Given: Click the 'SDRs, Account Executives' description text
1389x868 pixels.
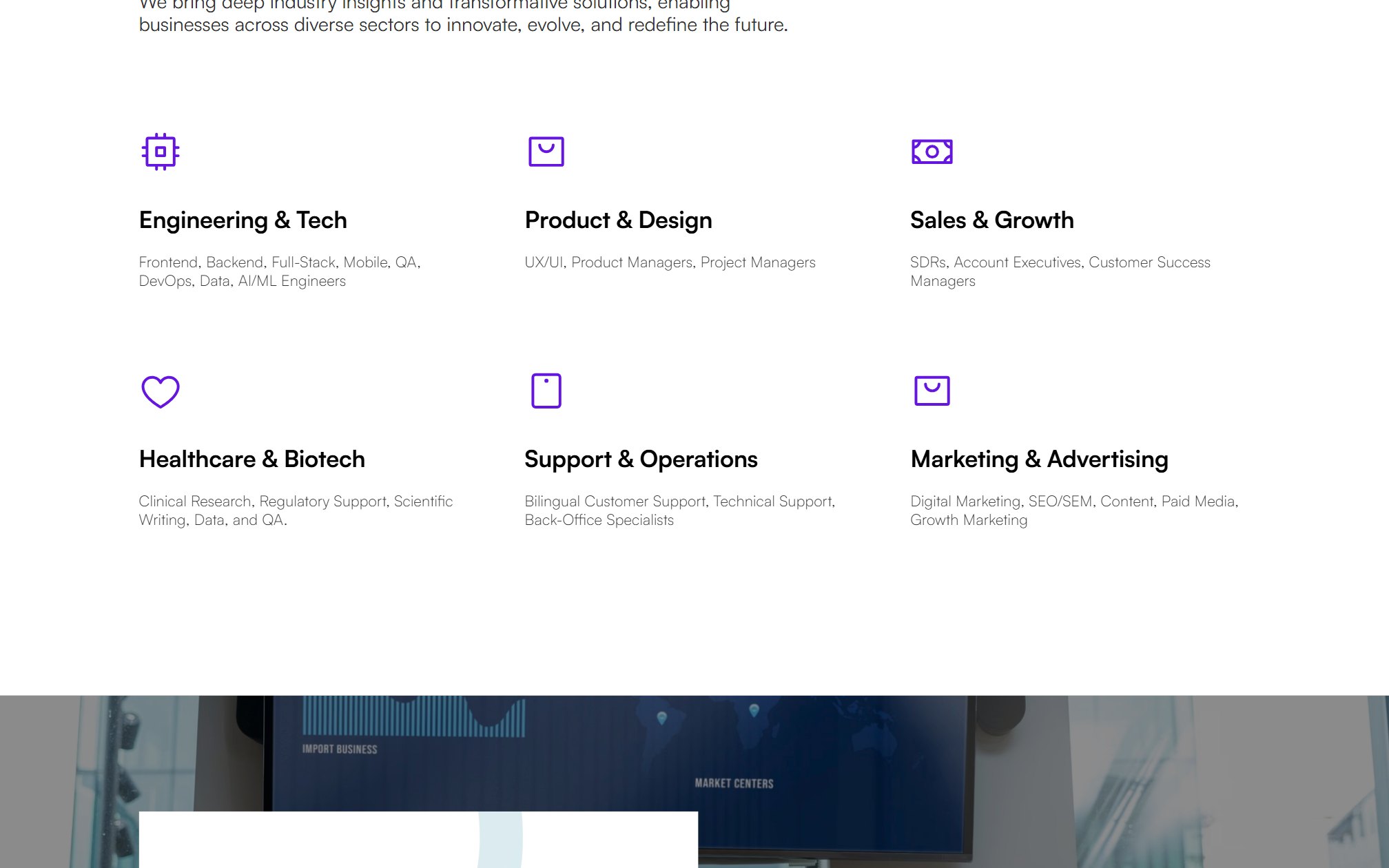Looking at the screenshot, I should pos(1060,271).
